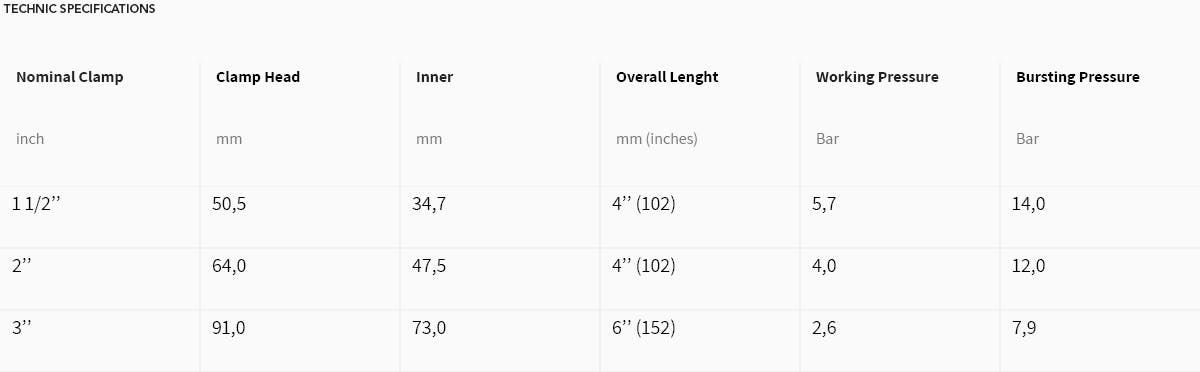
Task: Select the 50,5 clamp head value
Action: (229, 204)
